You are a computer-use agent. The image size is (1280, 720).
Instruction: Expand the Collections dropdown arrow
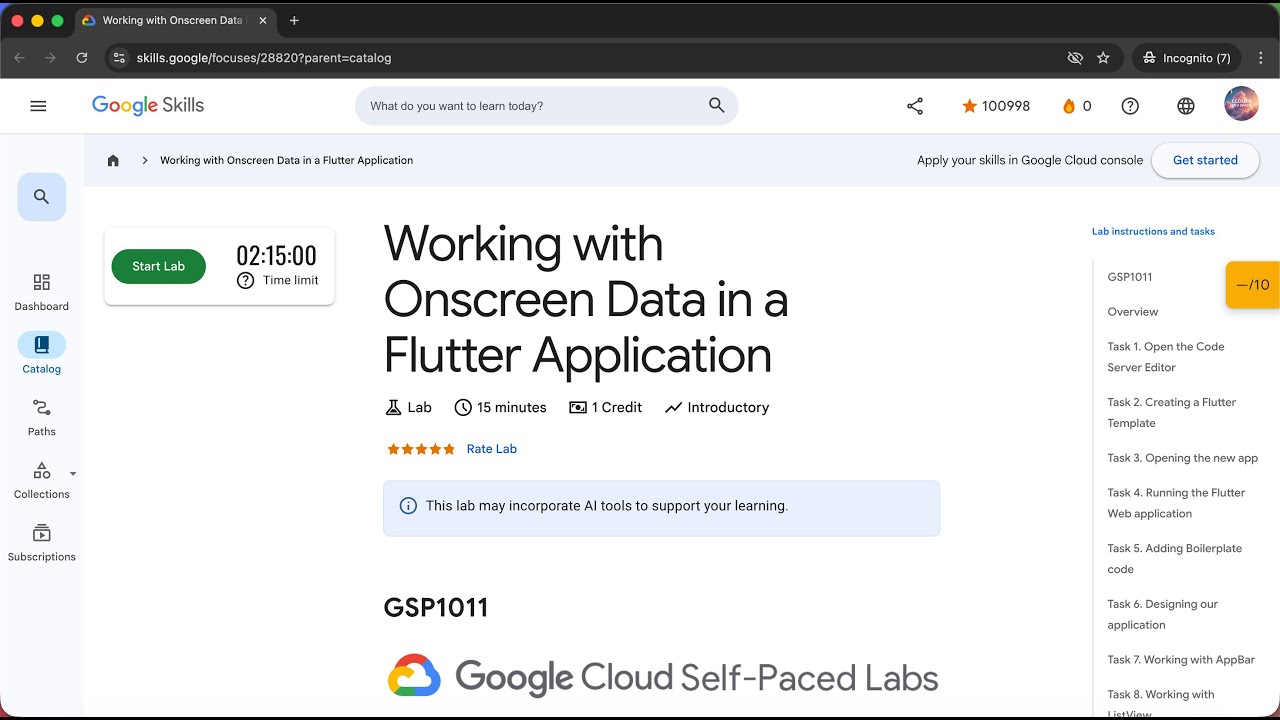coord(73,474)
